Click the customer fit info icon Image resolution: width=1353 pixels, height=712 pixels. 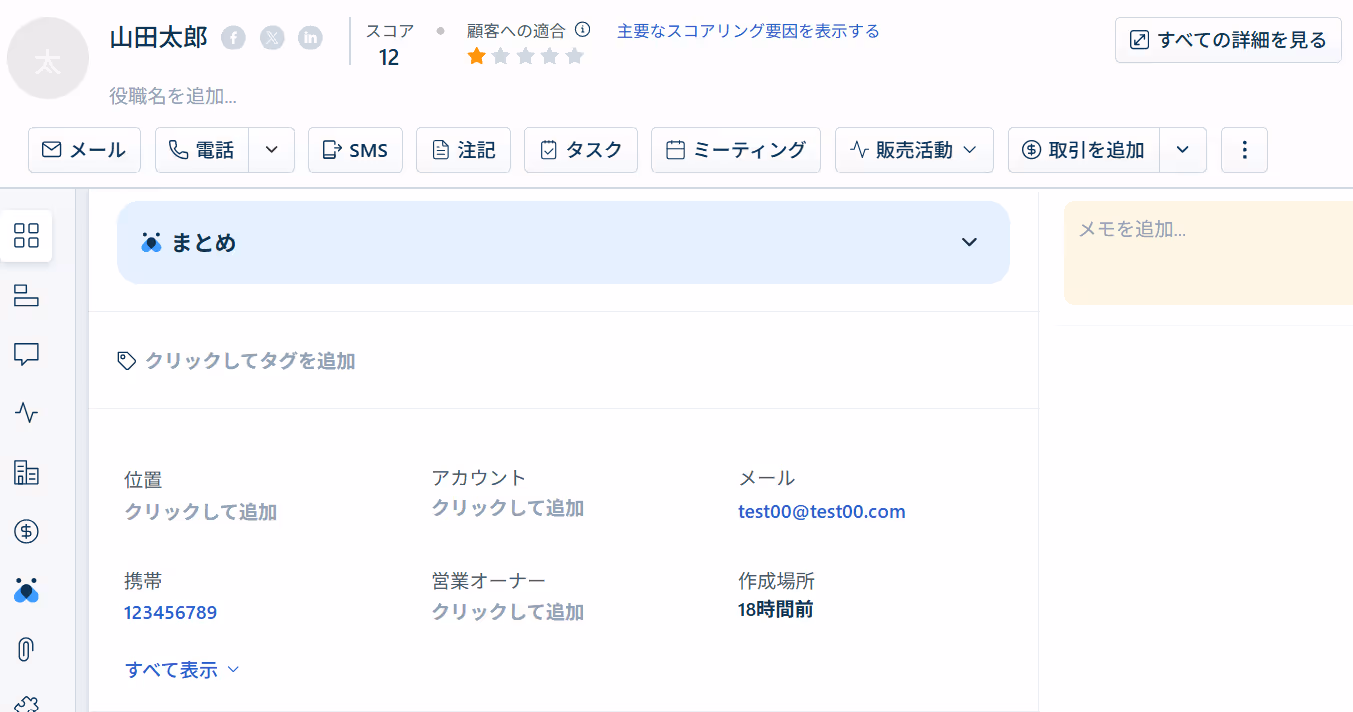click(583, 30)
